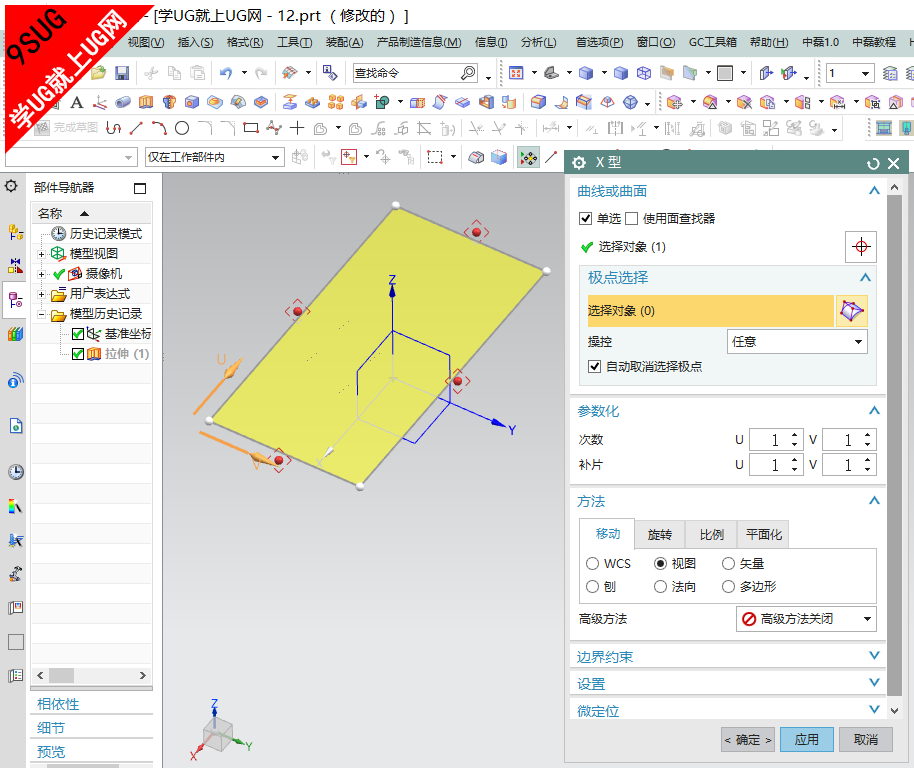Collapse the 参数化 section
The height and width of the screenshot is (768, 914).
click(x=874, y=411)
